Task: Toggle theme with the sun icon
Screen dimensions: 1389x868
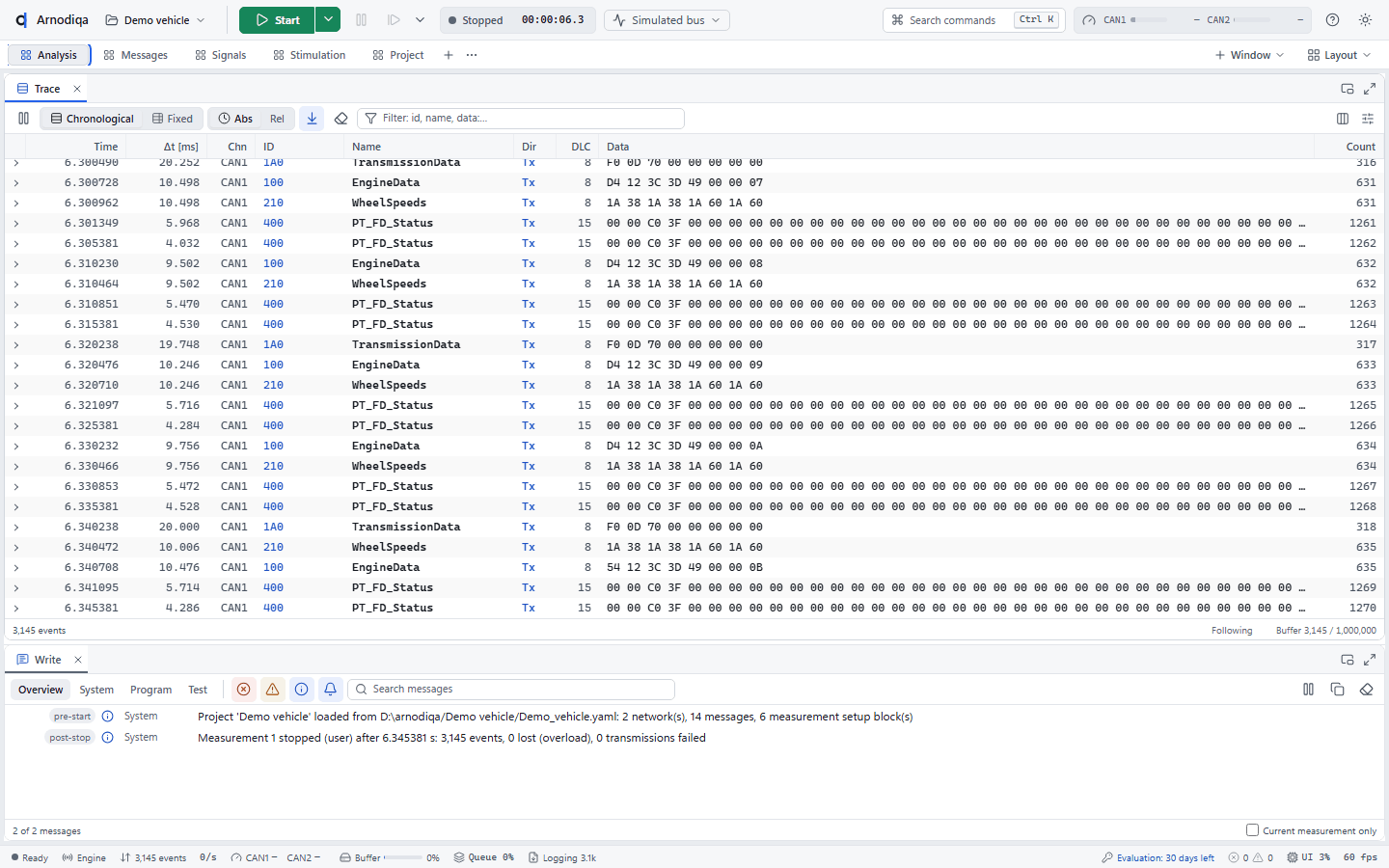Action: click(x=1365, y=19)
